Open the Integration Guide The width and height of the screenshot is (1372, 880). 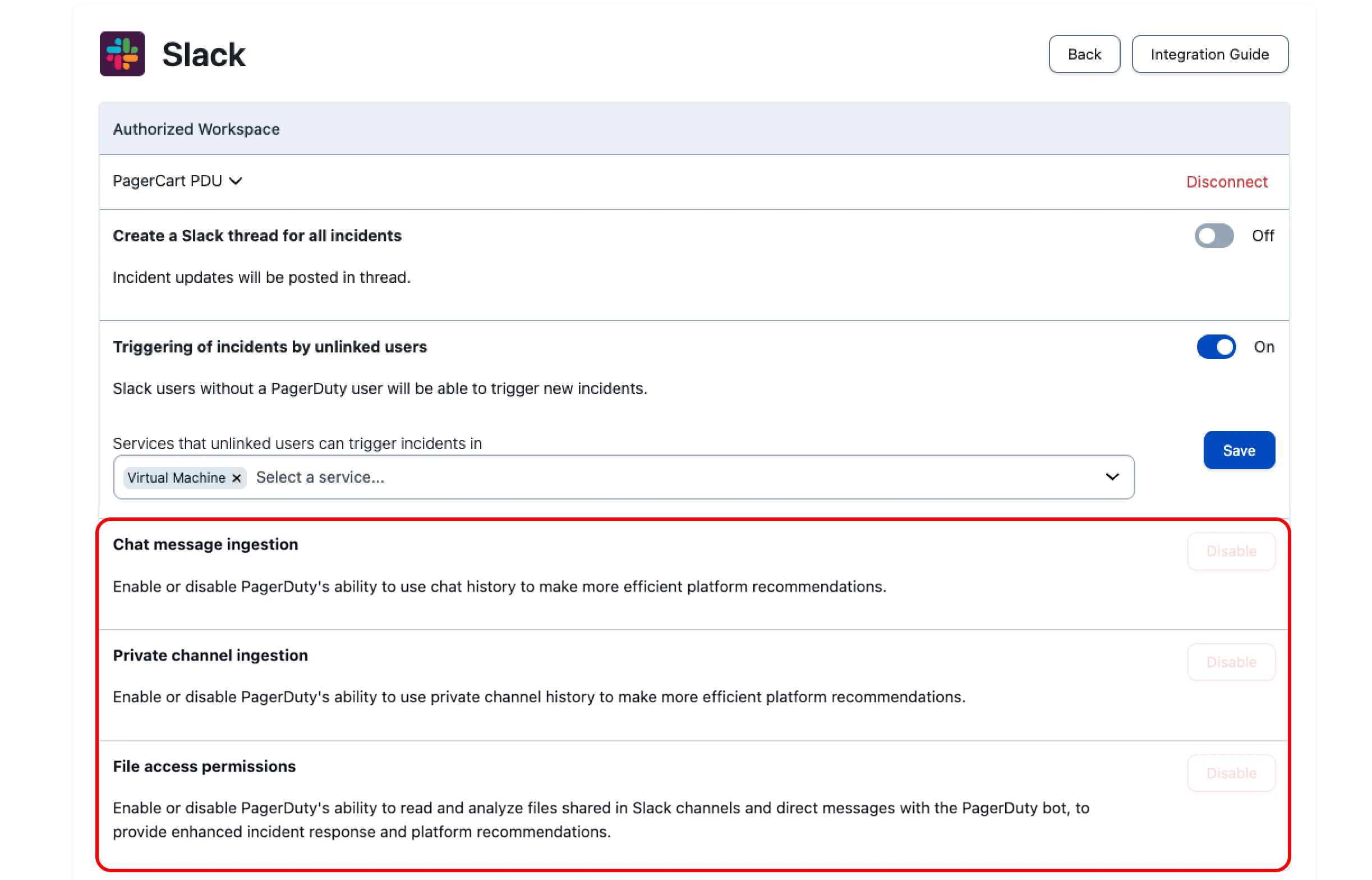click(x=1210, y=54)
